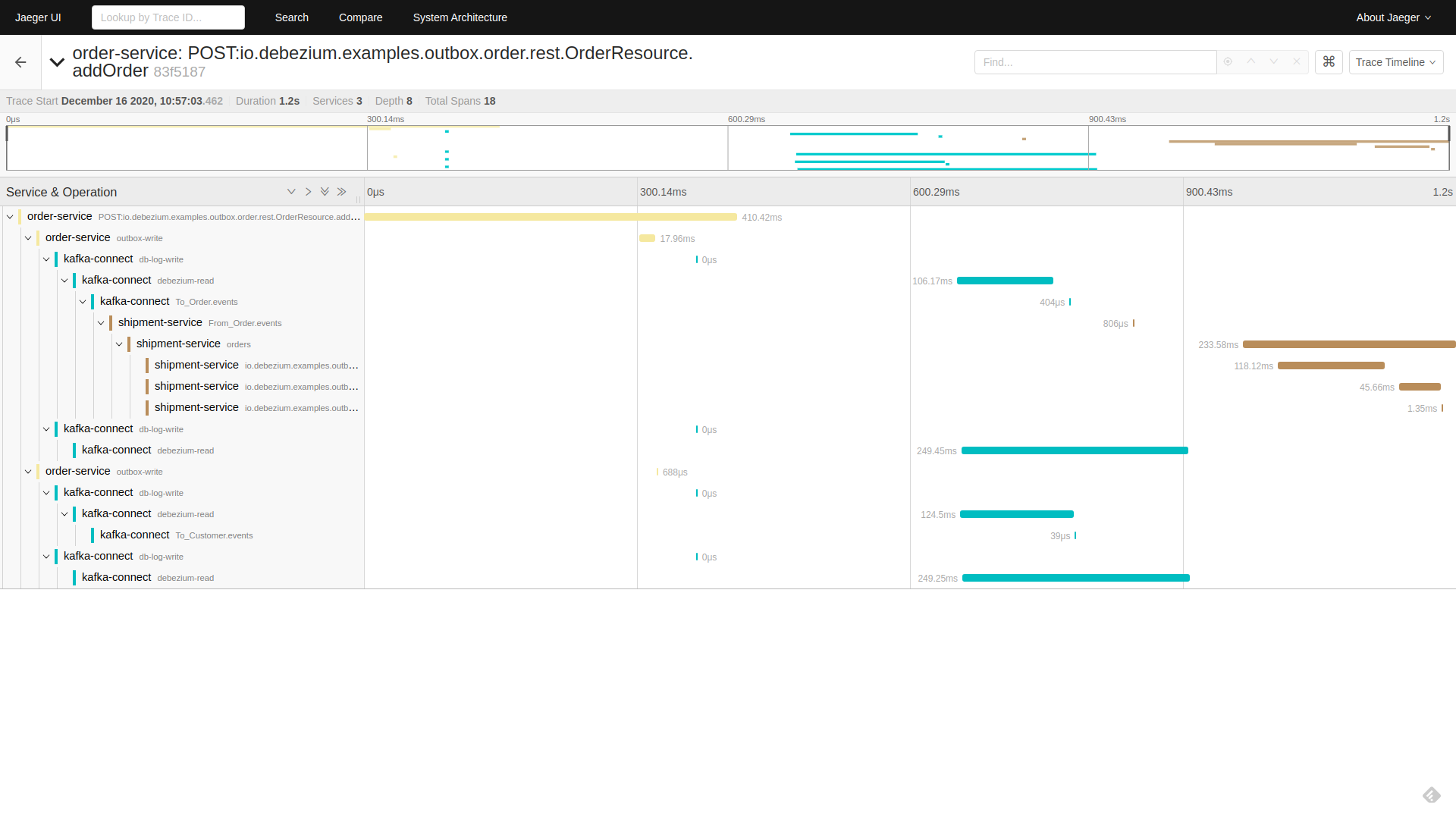Open the Compare tab
Screen dimensions: 1456x819
coord(360,17)
